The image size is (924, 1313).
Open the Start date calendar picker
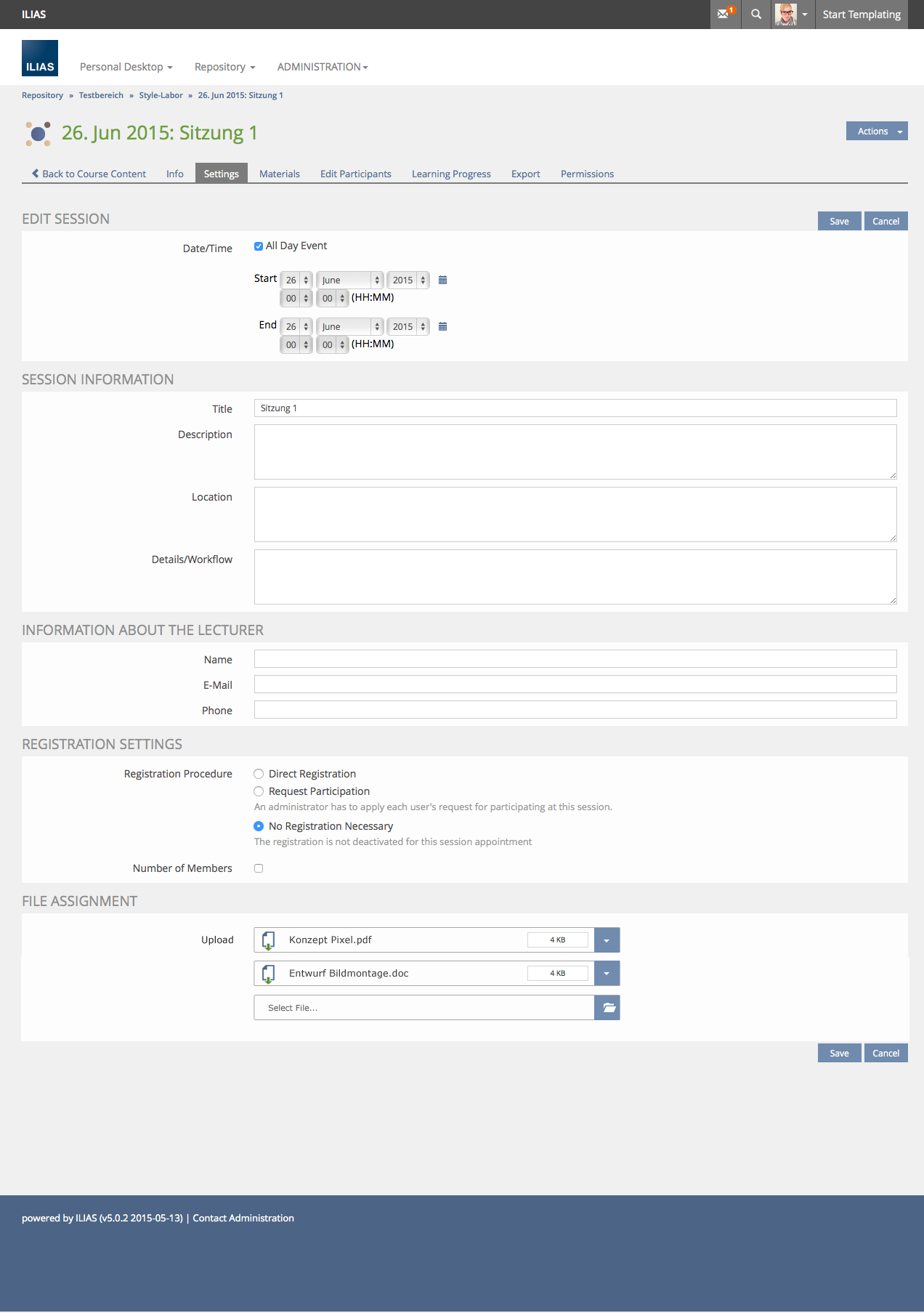coord(442,280)
